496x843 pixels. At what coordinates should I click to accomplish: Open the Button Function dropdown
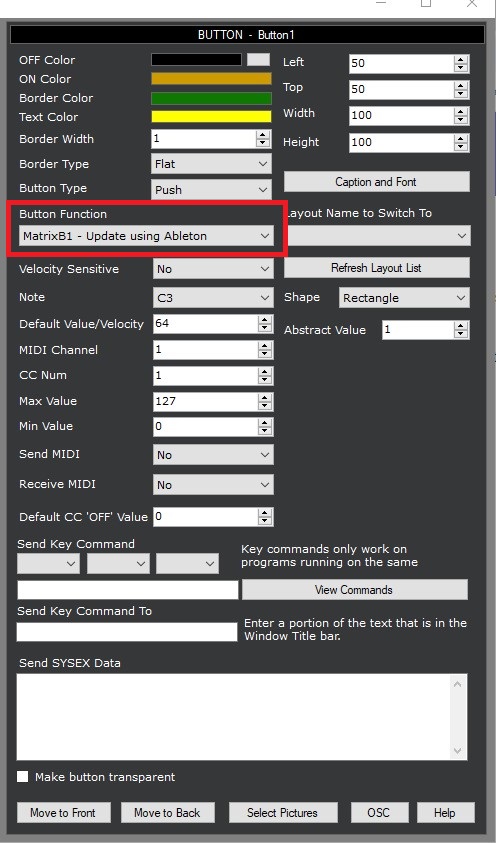tap(145, 236)
